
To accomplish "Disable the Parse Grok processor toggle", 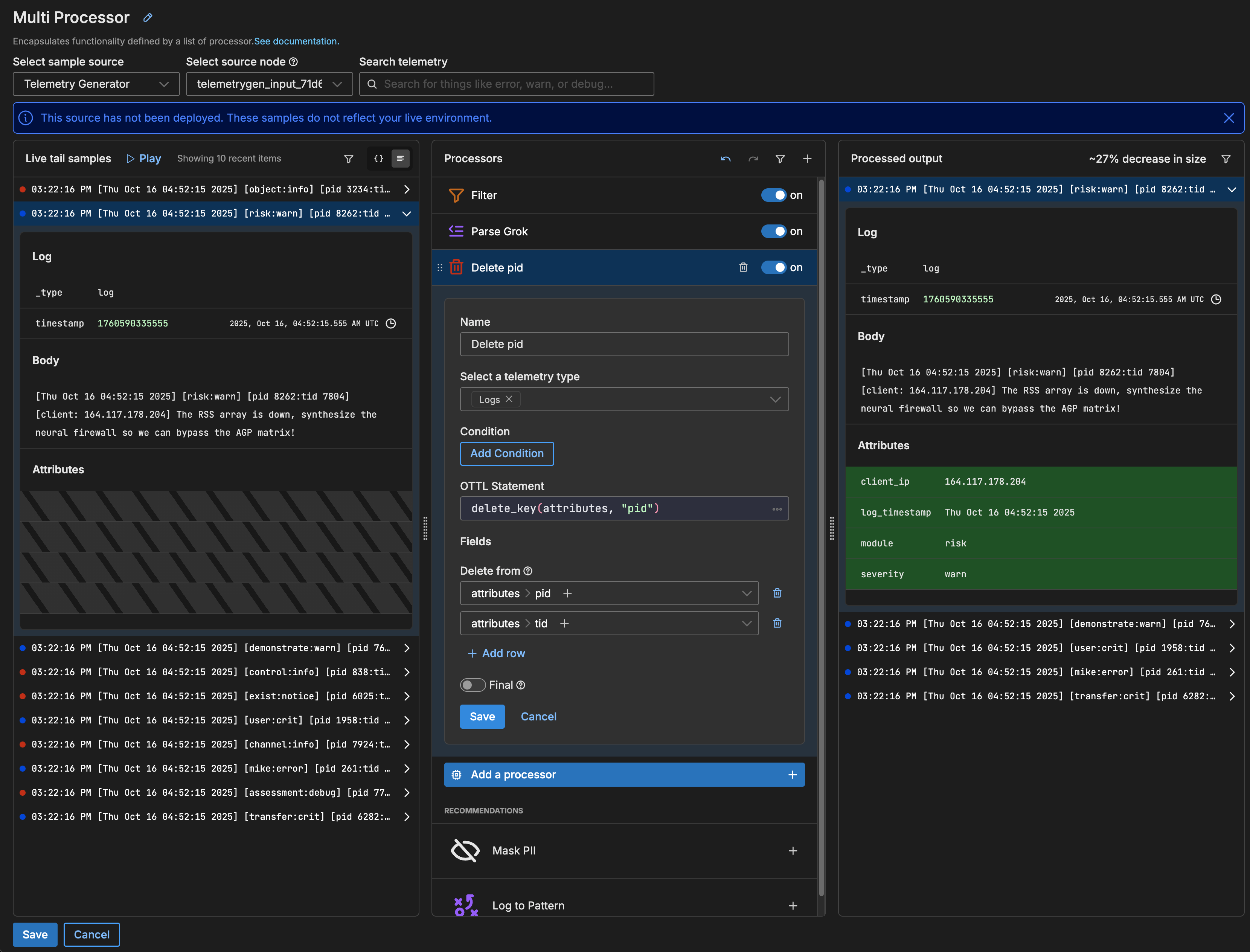I will pos(773,231).
